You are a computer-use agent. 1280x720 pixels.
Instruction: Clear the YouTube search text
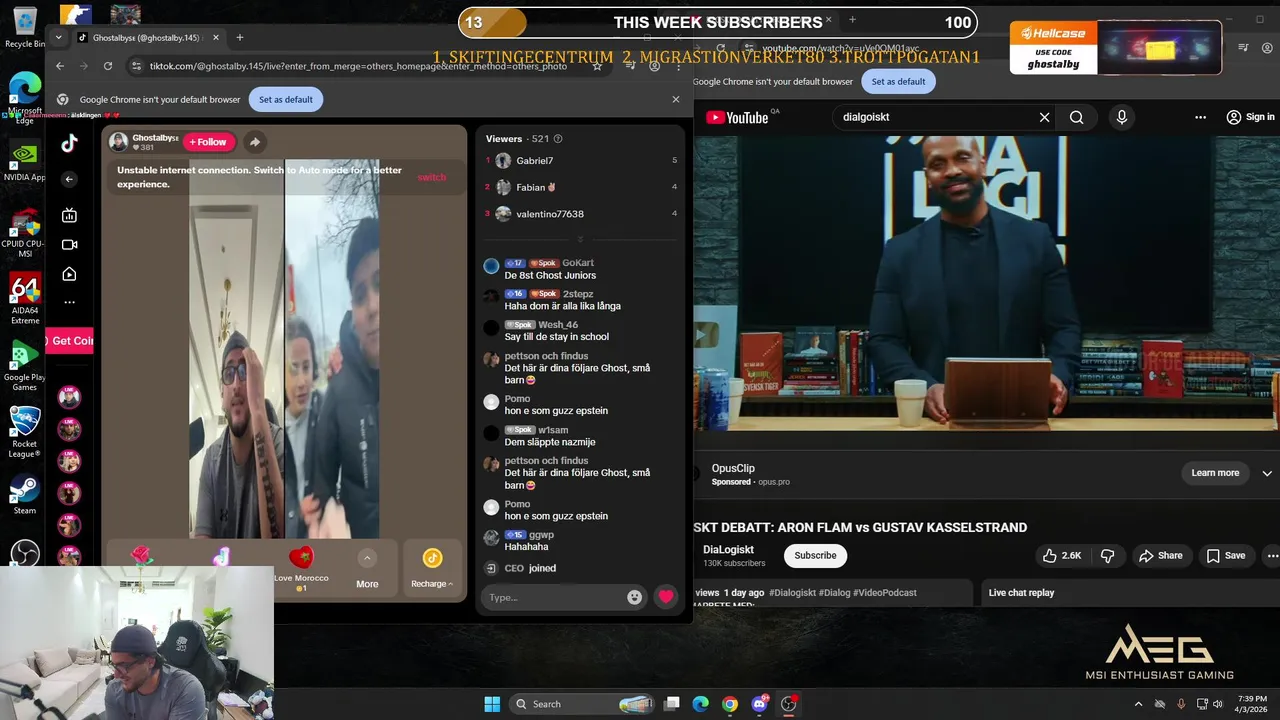coord(1044,117)
